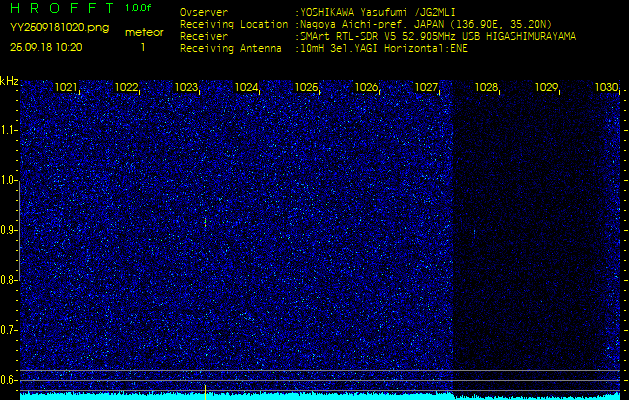629x400 pixels.
Task: Click the 1021 time marker
Action: pyautogui.click(x=66, y=88)
